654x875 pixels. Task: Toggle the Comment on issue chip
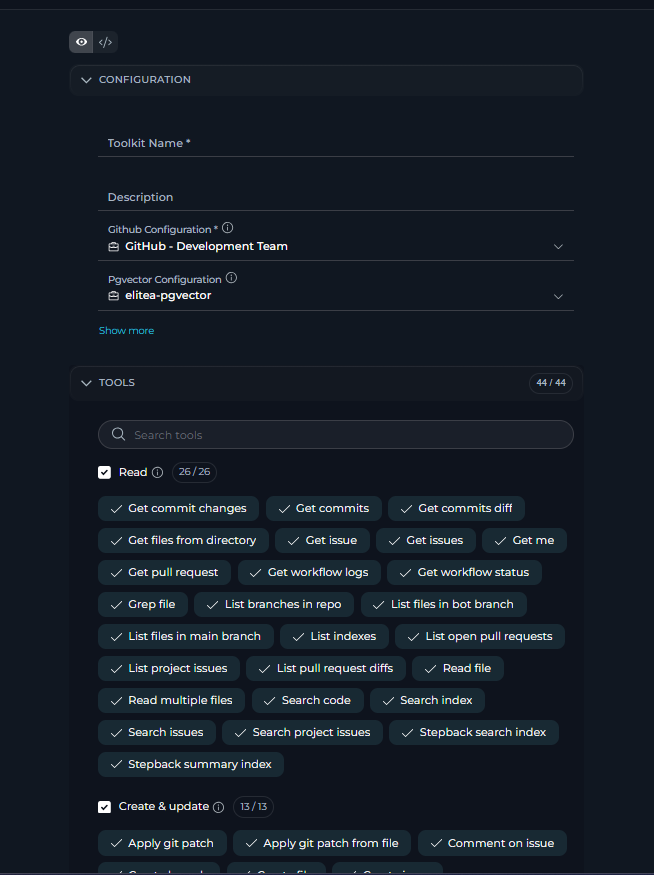(x=492, y=843)
